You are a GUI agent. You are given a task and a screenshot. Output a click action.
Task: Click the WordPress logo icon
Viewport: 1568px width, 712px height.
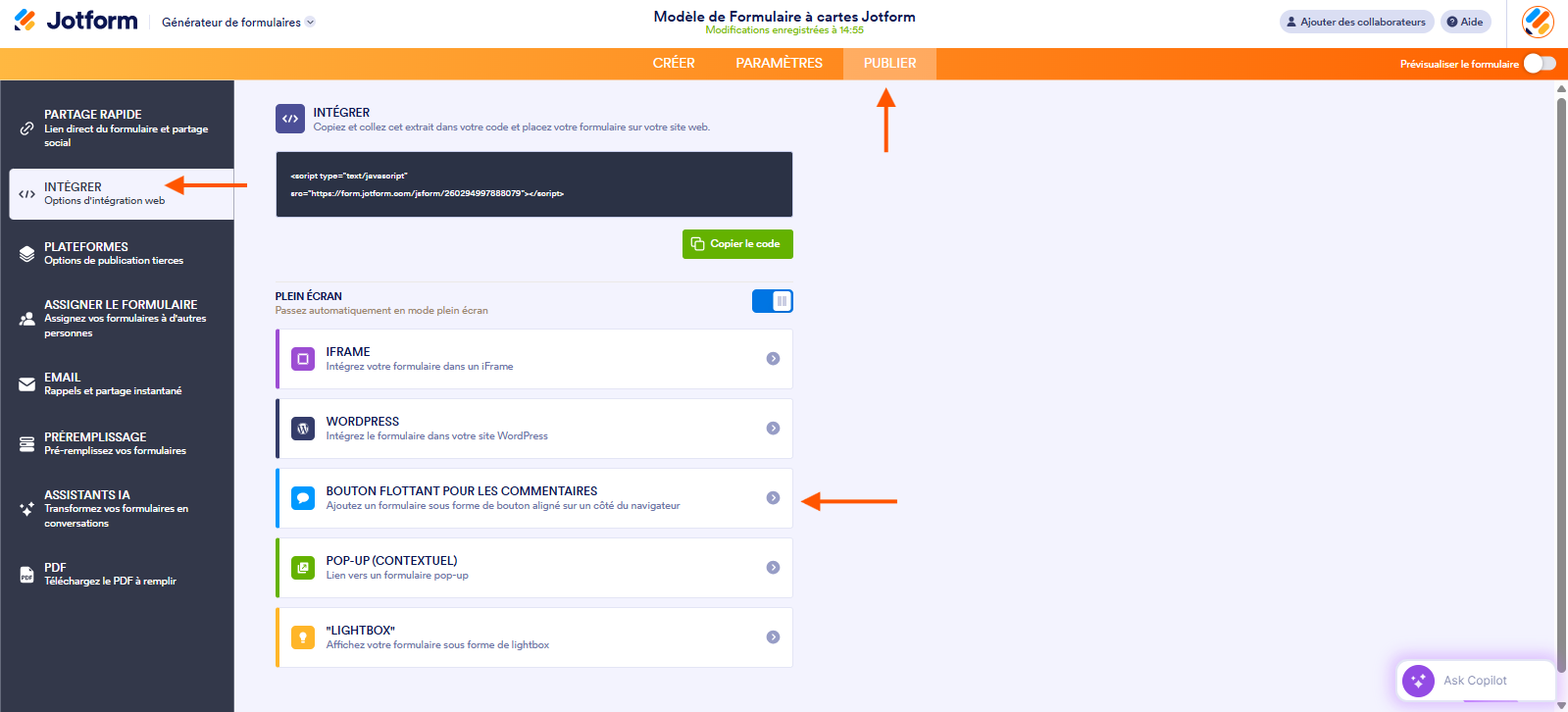[x=303, y=429]
